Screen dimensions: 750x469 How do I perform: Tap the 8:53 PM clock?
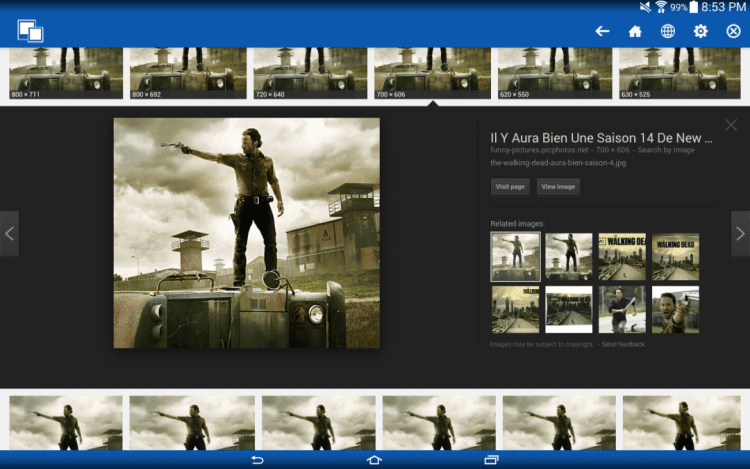[723, 7]
